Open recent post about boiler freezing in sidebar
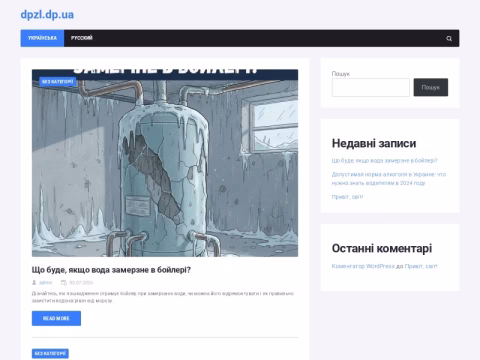This screenshot has width=480, height=360. click(x=384, y=160)
